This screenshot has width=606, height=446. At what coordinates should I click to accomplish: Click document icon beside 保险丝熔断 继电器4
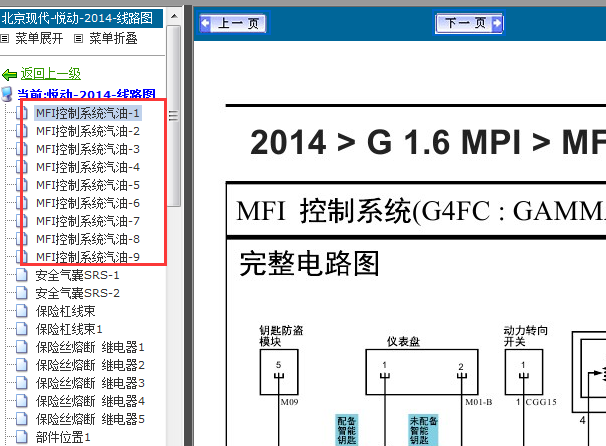[22, 401]
